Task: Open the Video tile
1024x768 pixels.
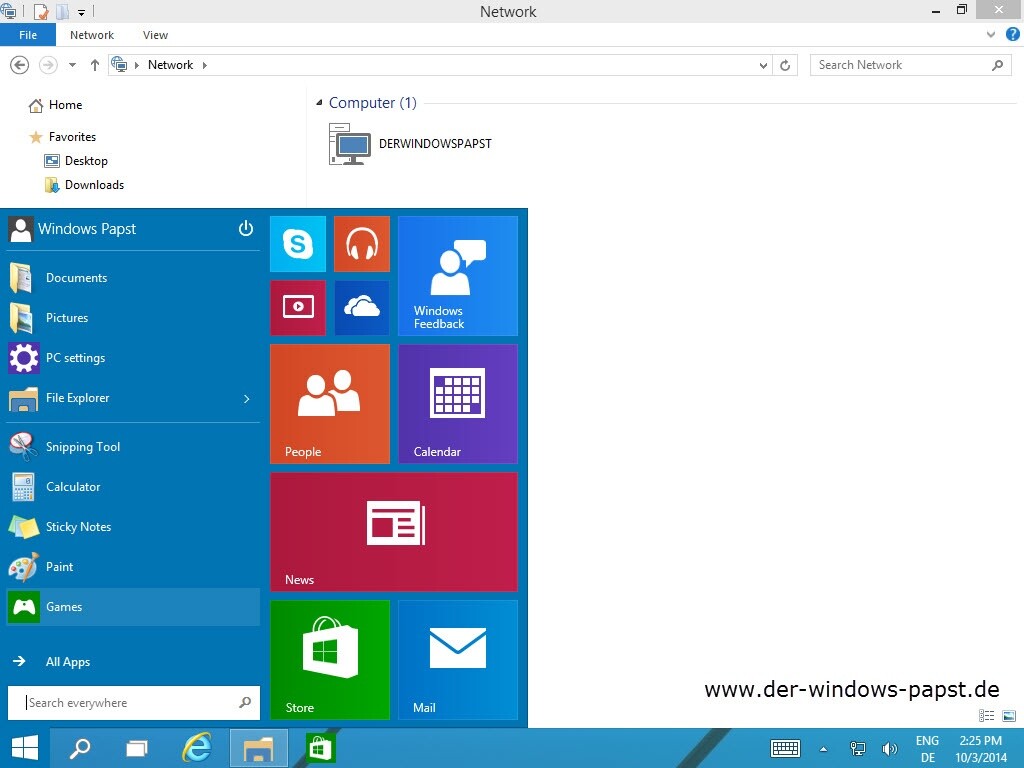Action: coord(298,308)
